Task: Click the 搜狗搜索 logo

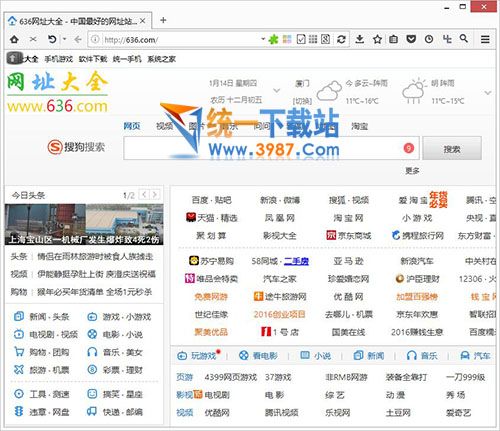Action: (76, 147)
